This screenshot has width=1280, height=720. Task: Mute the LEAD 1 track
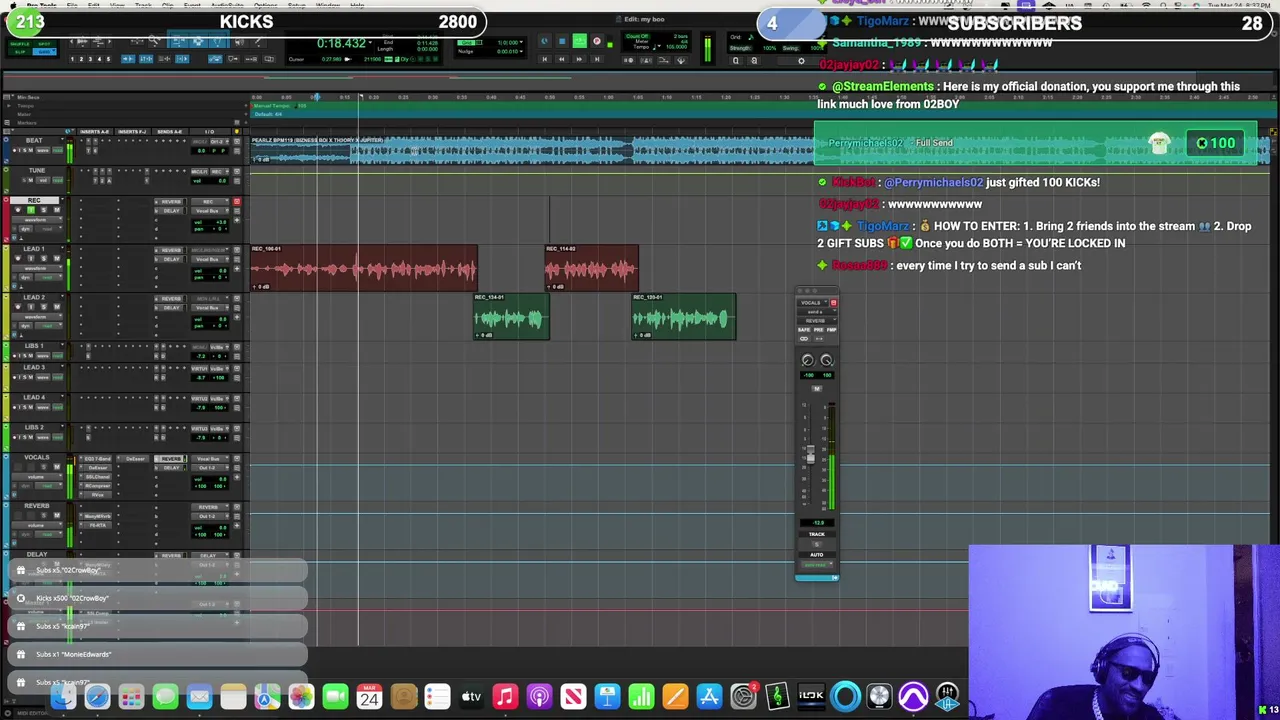click(57, 258)
